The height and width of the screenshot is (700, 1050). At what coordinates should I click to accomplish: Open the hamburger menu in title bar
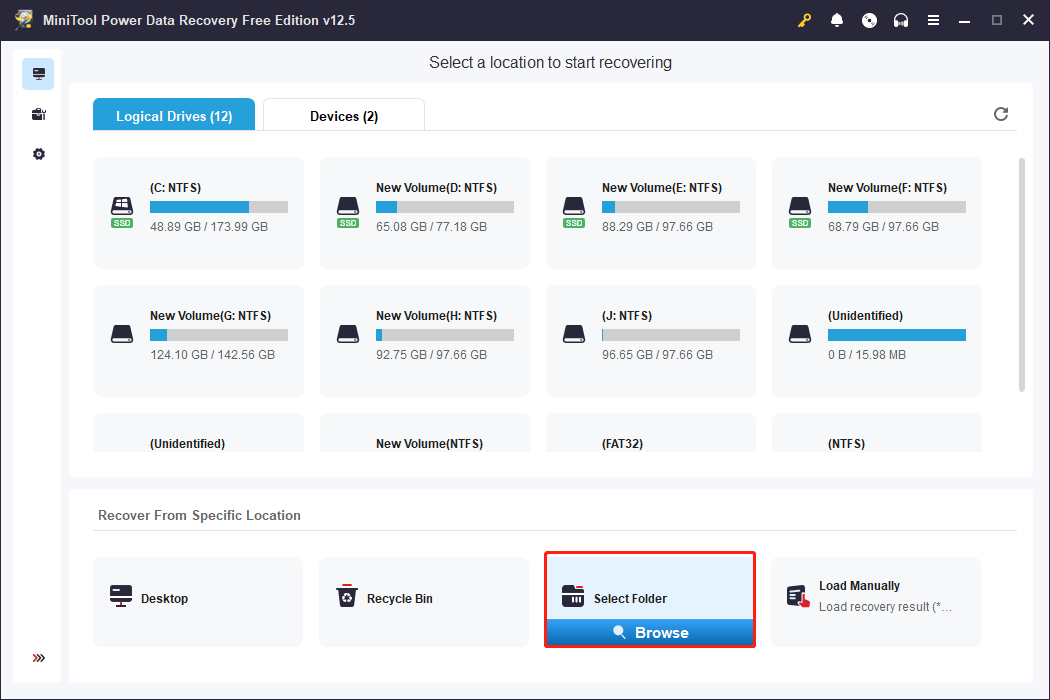933,20
